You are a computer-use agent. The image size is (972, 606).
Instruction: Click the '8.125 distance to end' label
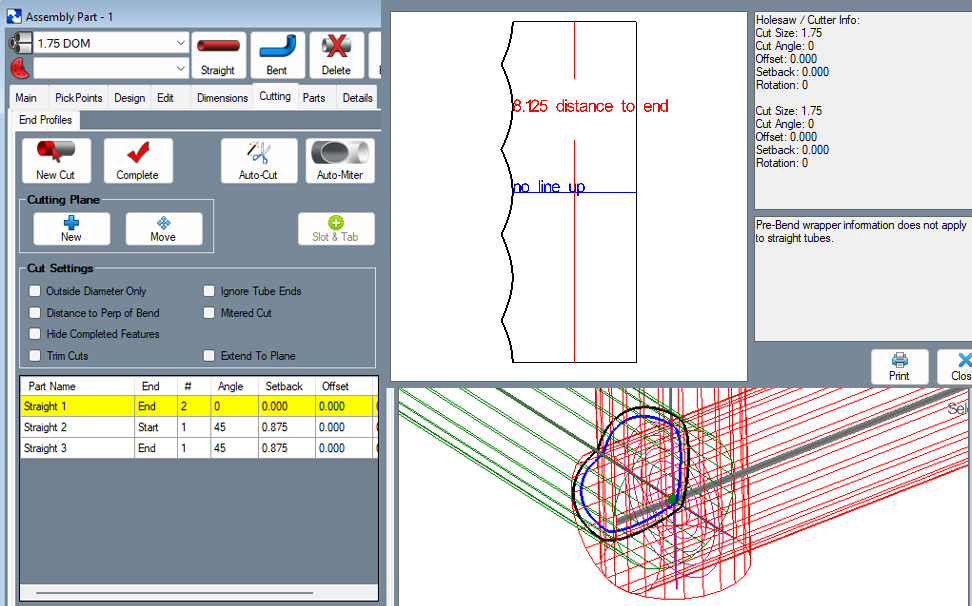coord(591,106)
